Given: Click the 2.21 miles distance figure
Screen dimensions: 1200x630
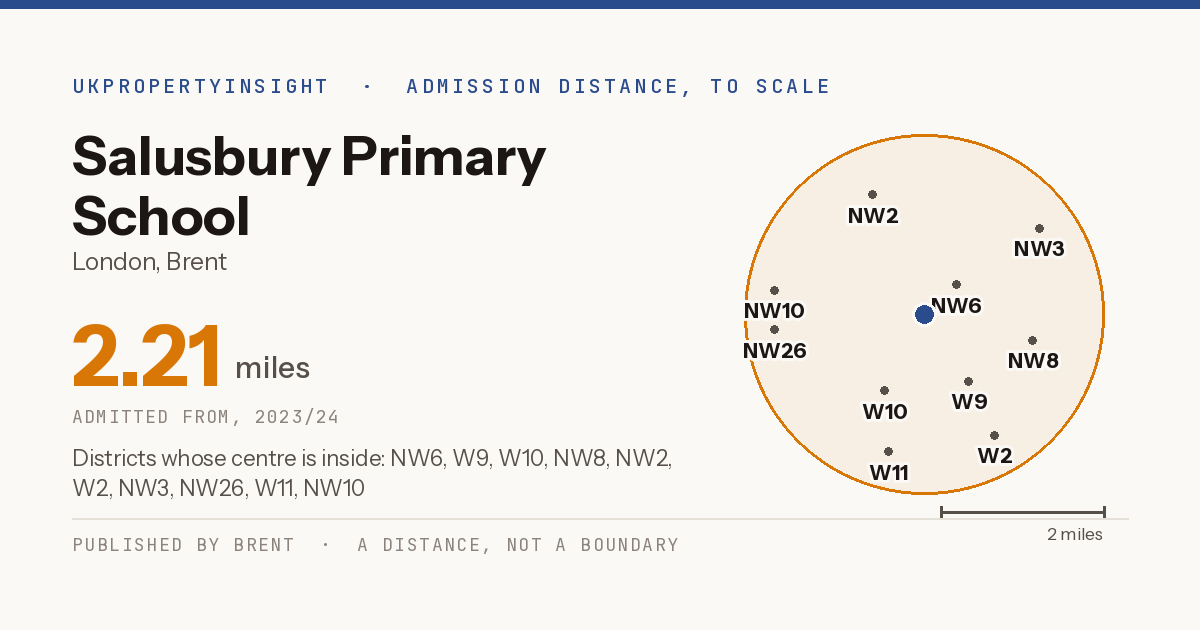Looking at the screenshot, I should 191,357.
